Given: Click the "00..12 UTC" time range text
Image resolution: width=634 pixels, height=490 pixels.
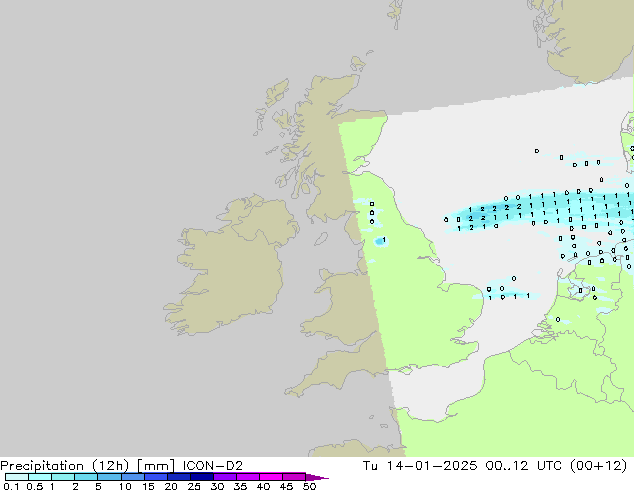Looking at the screenshot, I should 524,466.
